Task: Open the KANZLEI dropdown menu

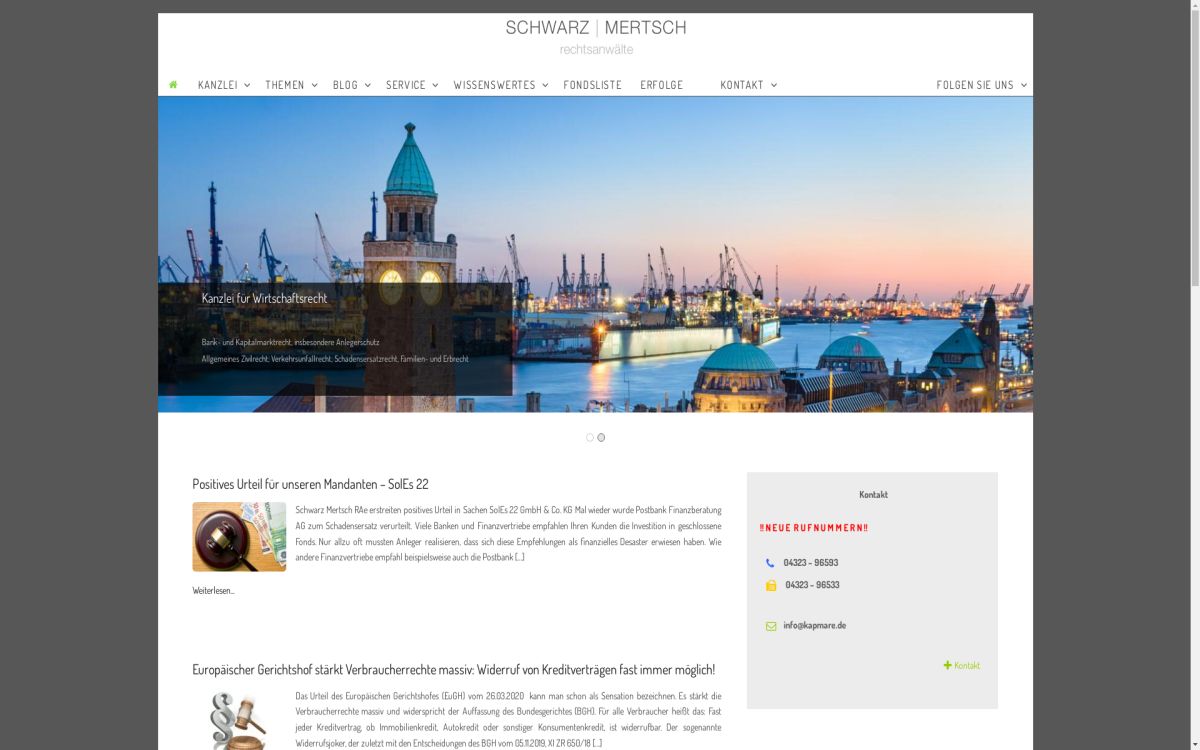Action: (221, 85)
